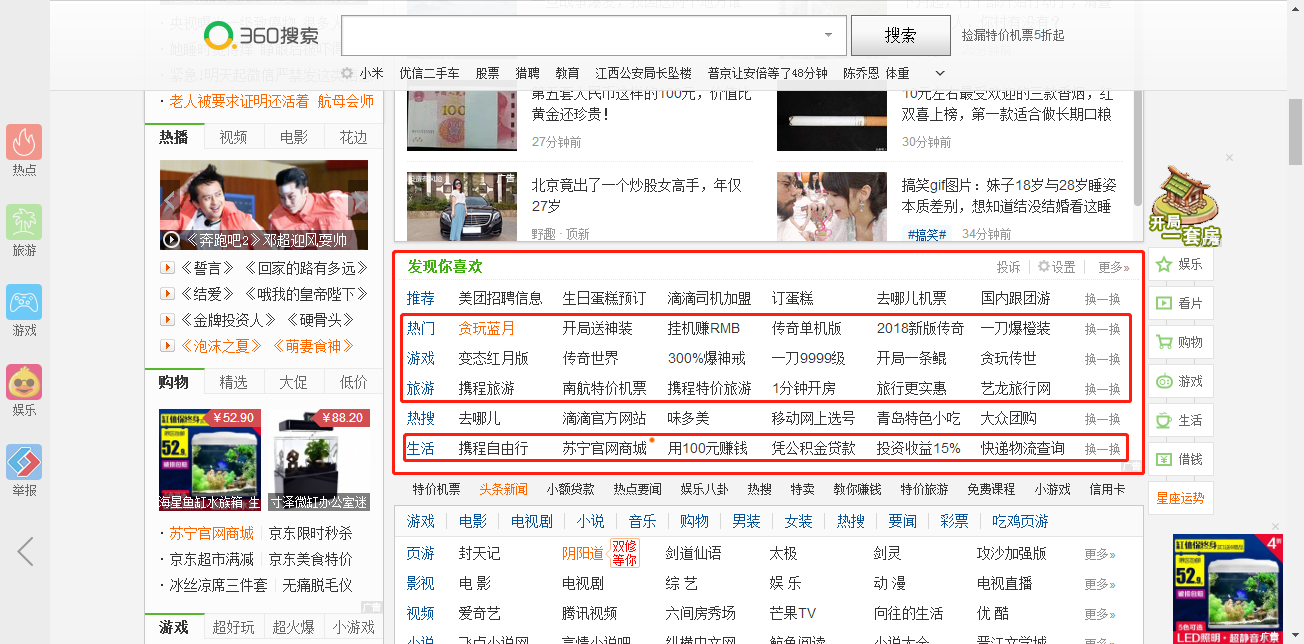Click the page vertical scrollbar thumb
Screen dimensions: 1304x644
(1295, 130)
